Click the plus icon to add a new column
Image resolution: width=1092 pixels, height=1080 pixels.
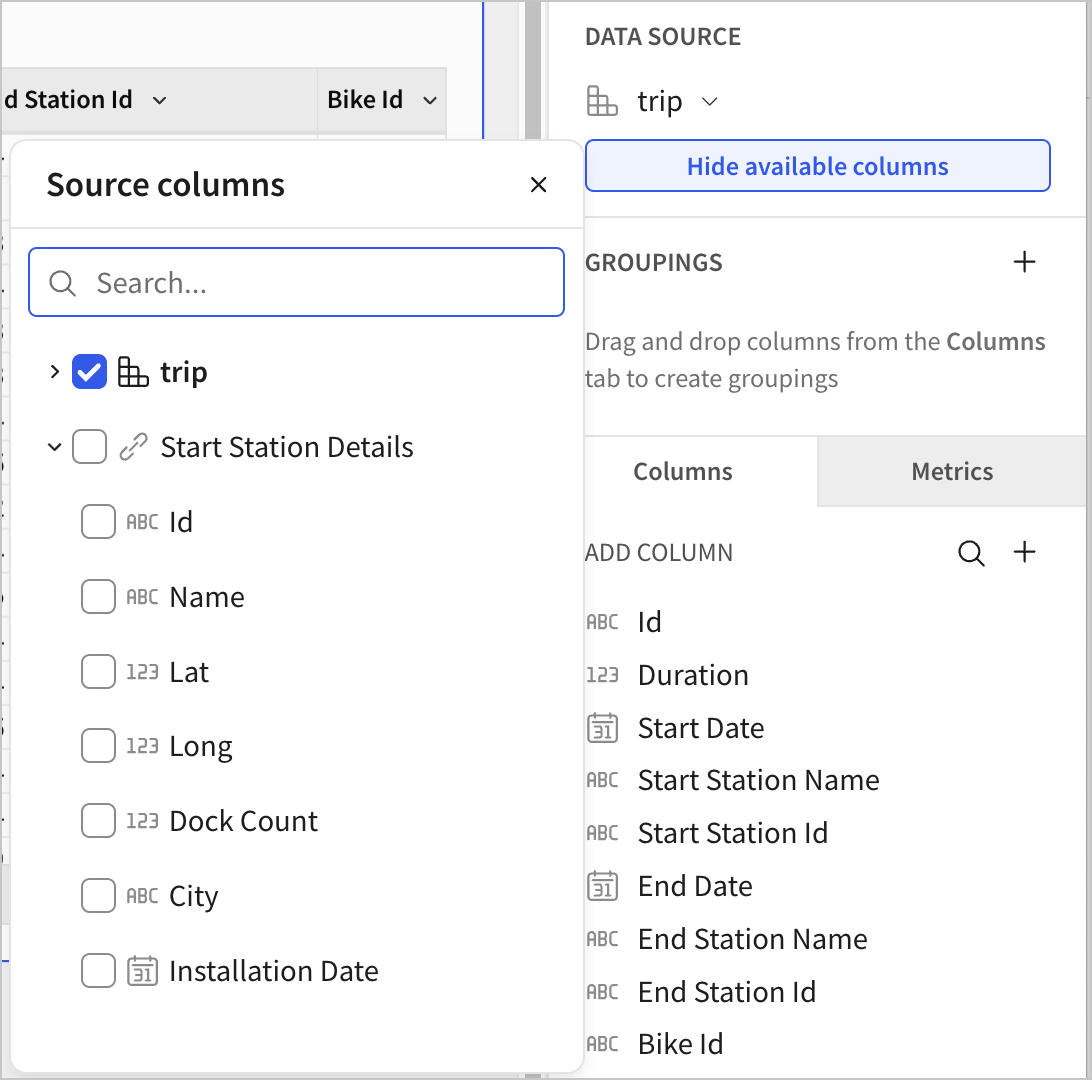click(x=1024, y=552)
